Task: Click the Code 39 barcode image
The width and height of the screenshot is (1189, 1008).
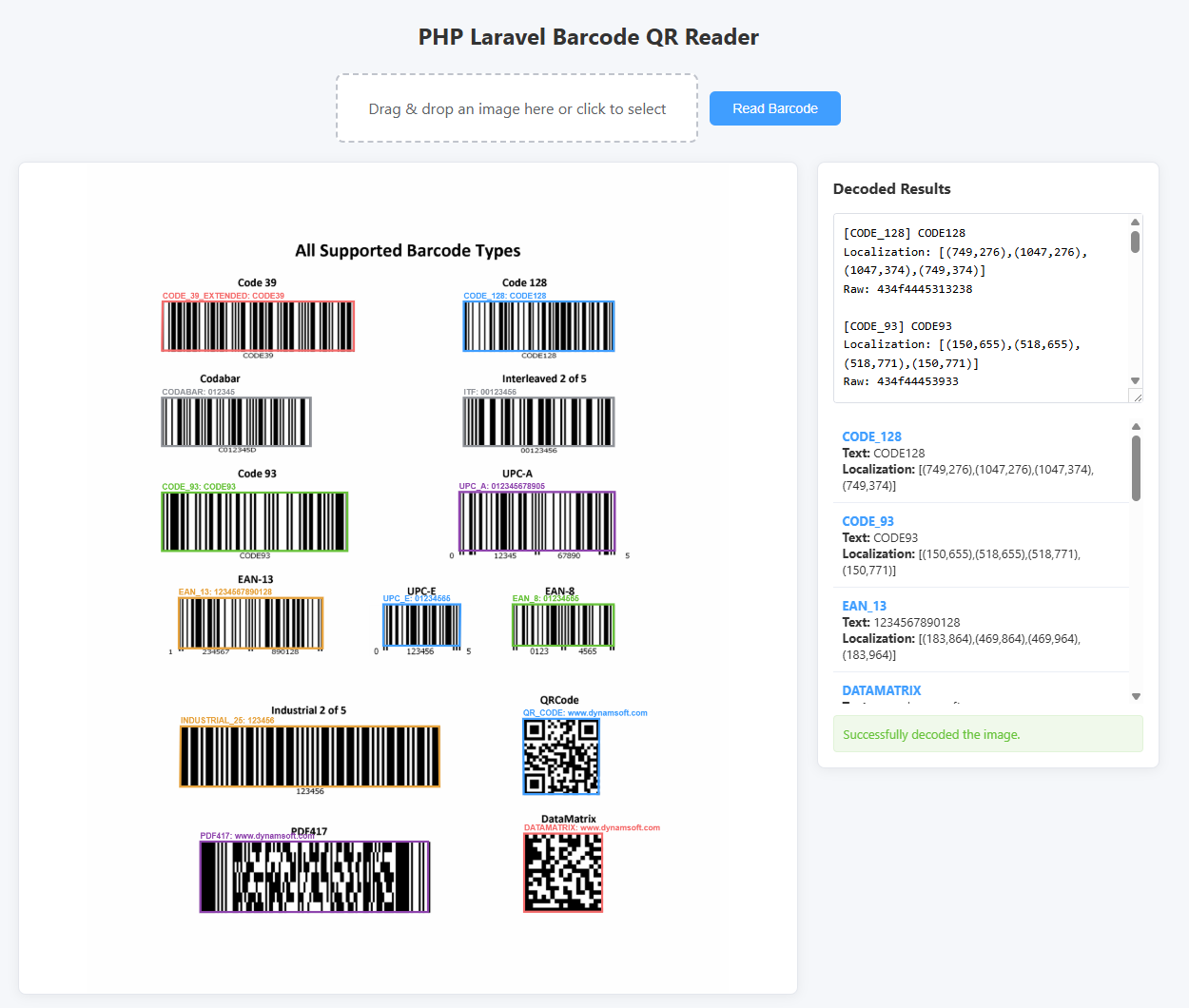Action: click(x=258, y=326)
